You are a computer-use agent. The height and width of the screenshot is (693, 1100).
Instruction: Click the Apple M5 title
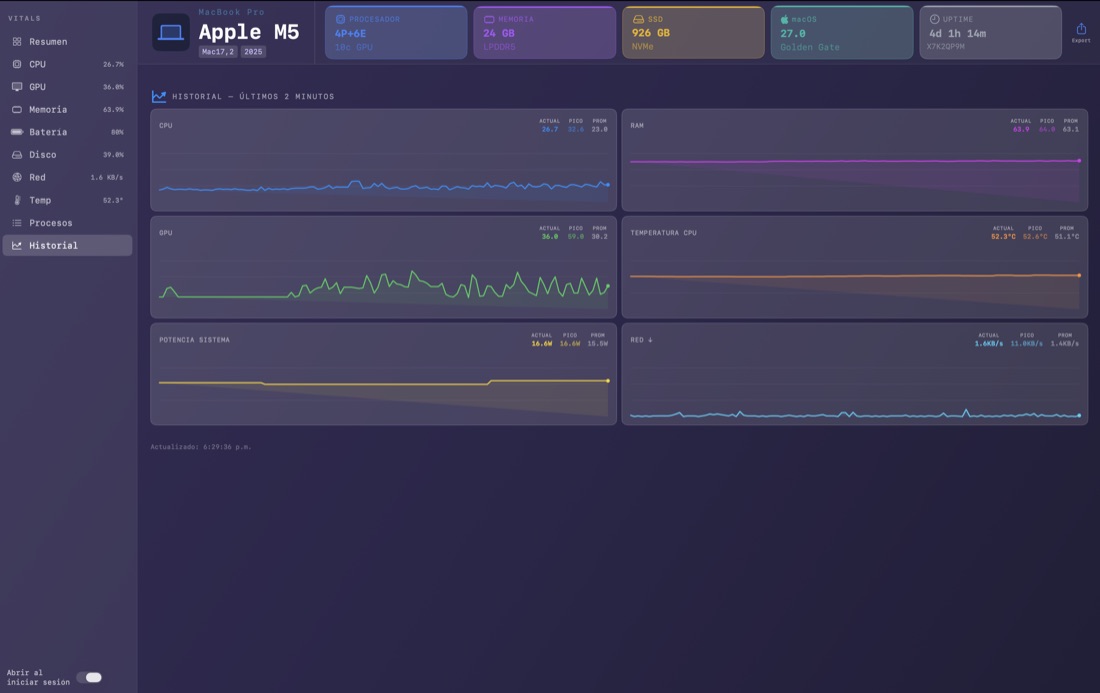coord(249,32)
